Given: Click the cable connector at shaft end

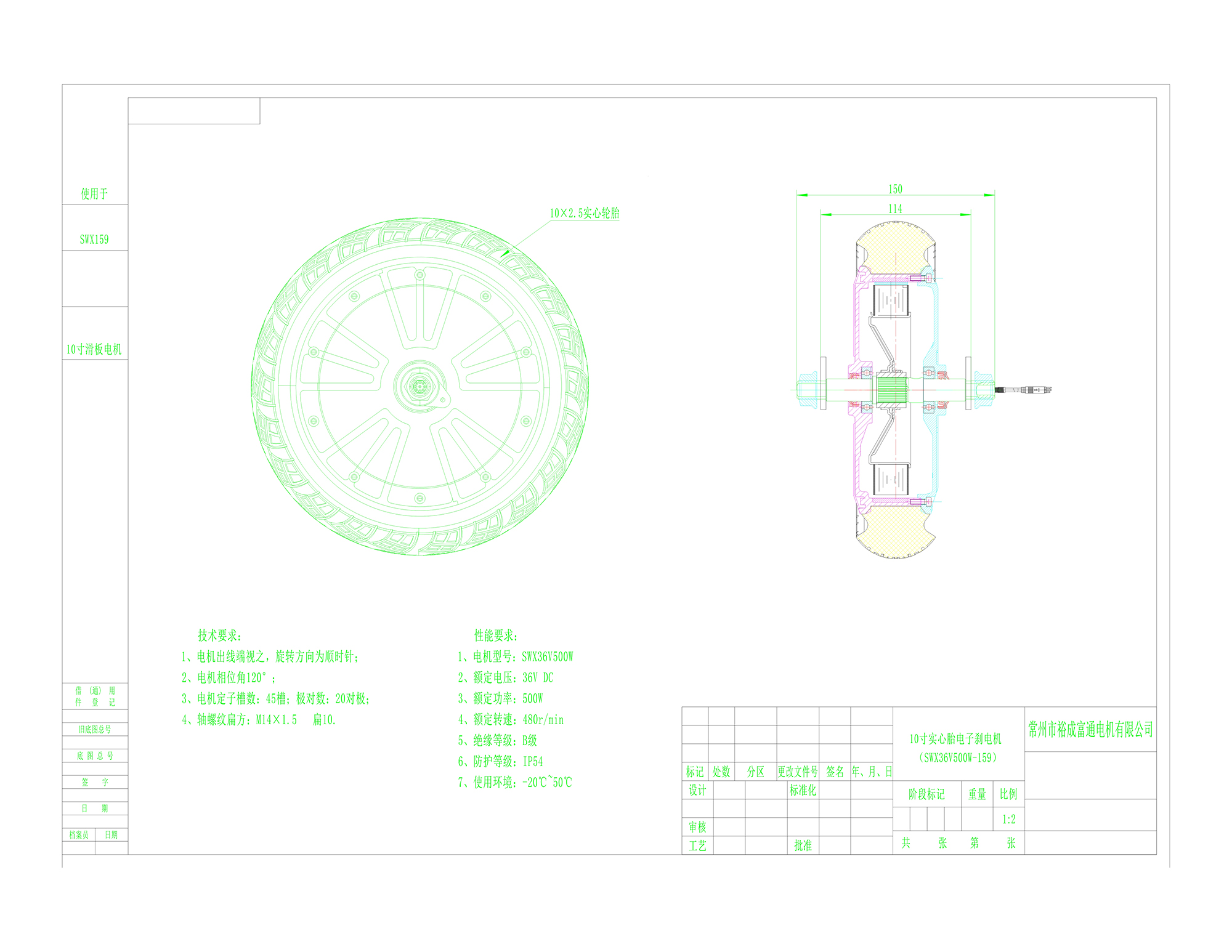Looking at the screenshot, I should (1035, 390).
